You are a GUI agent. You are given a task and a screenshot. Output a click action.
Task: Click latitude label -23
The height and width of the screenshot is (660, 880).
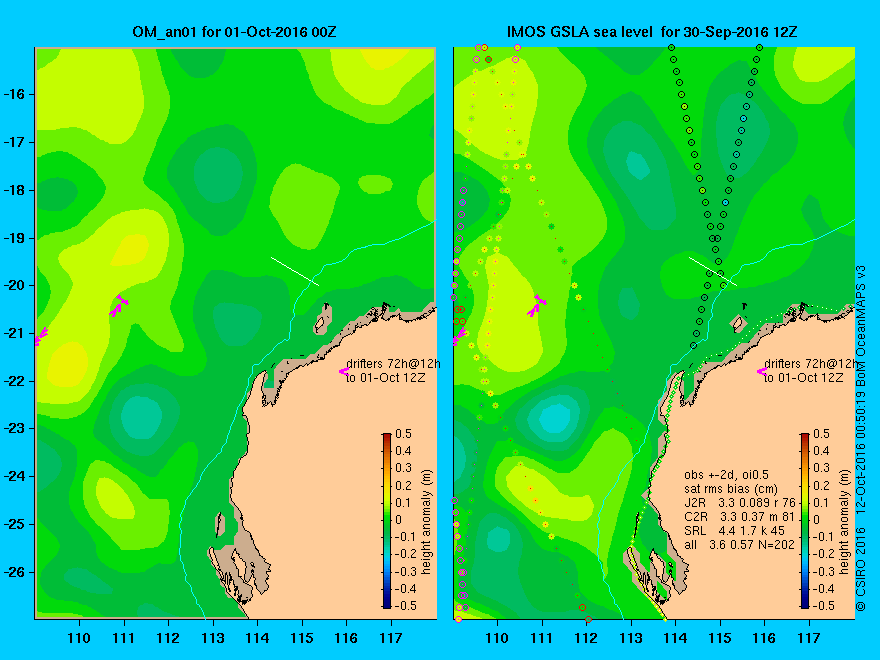(x=15, y=428)
